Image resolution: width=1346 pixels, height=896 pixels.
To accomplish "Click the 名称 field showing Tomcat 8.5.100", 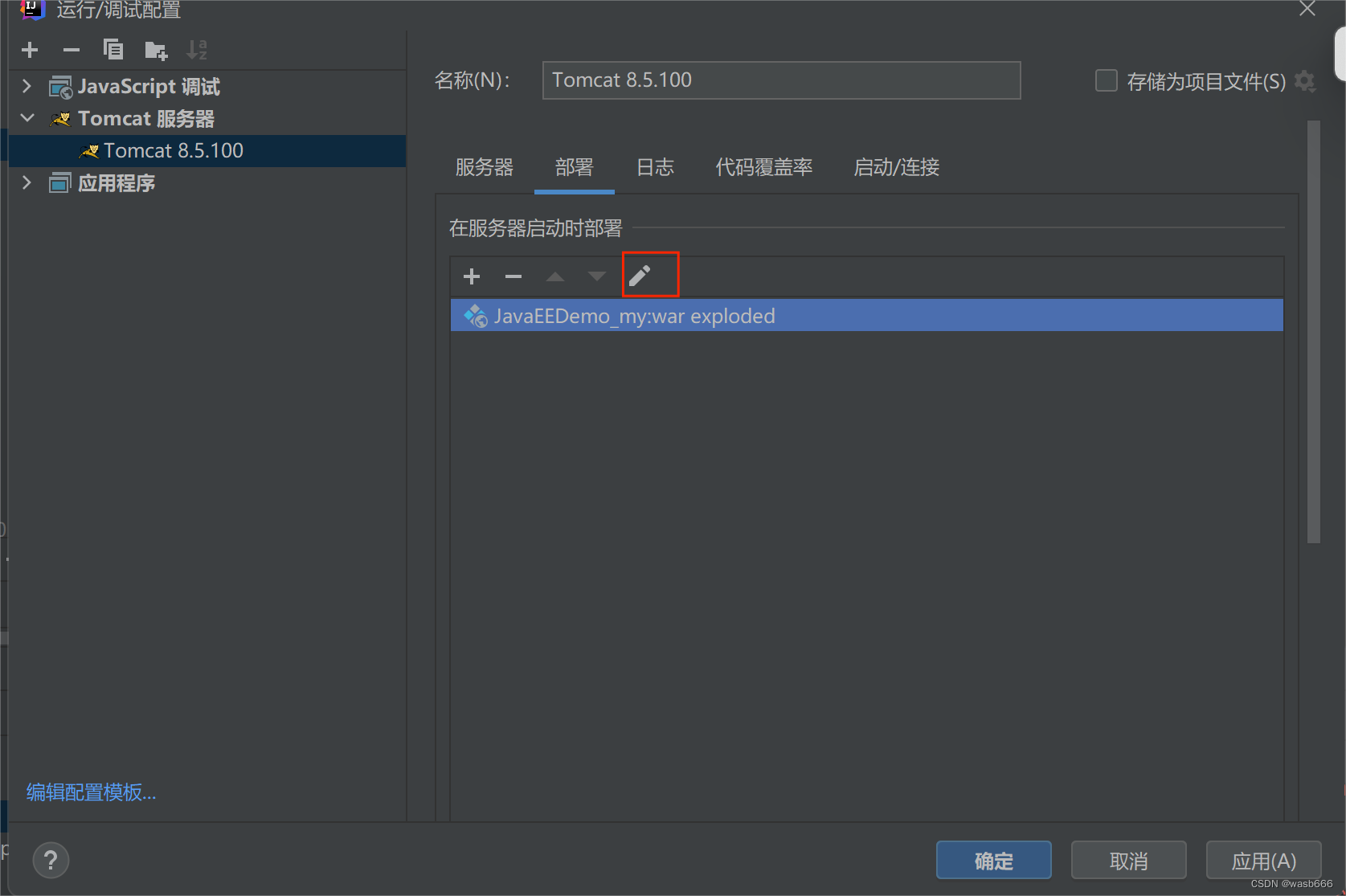I will coord(780,80).
